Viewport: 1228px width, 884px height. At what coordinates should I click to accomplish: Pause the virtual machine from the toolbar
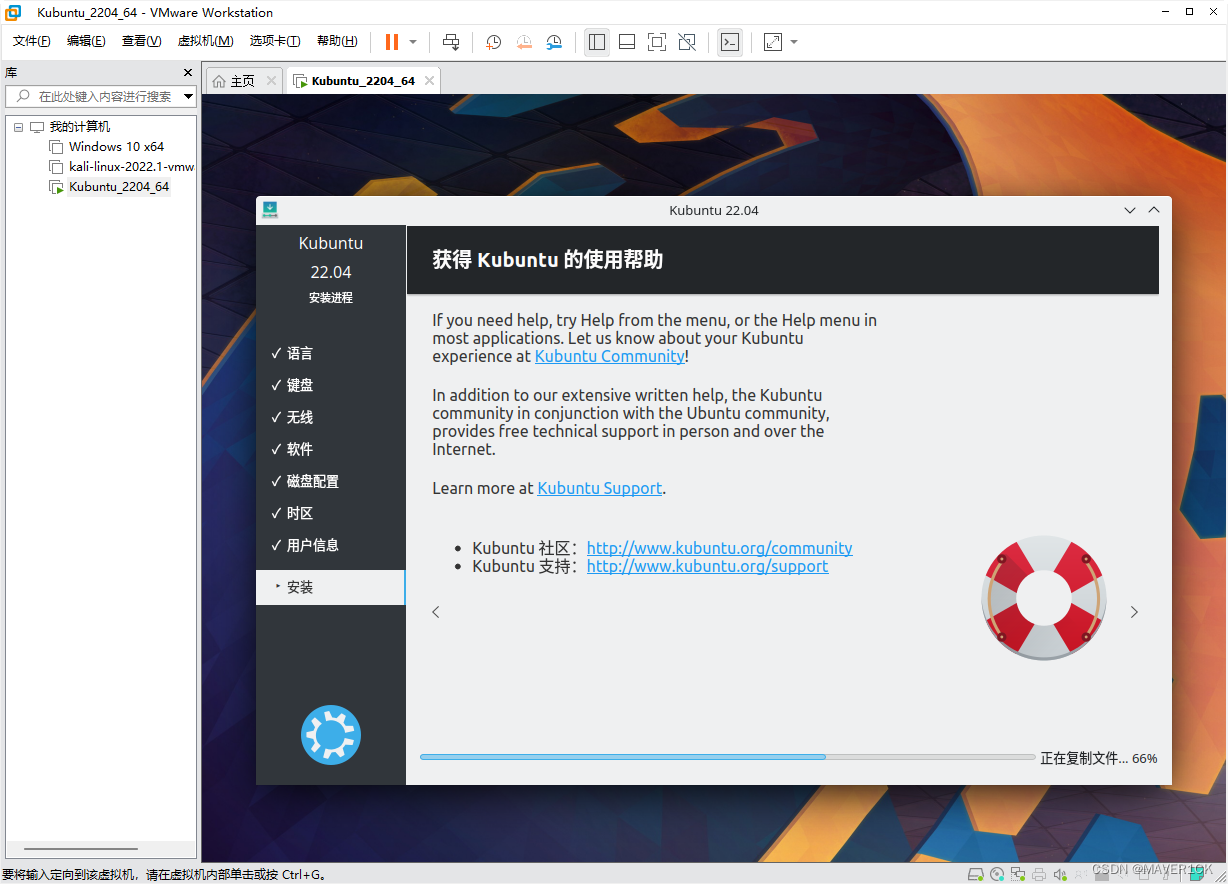tap(392, 42)
